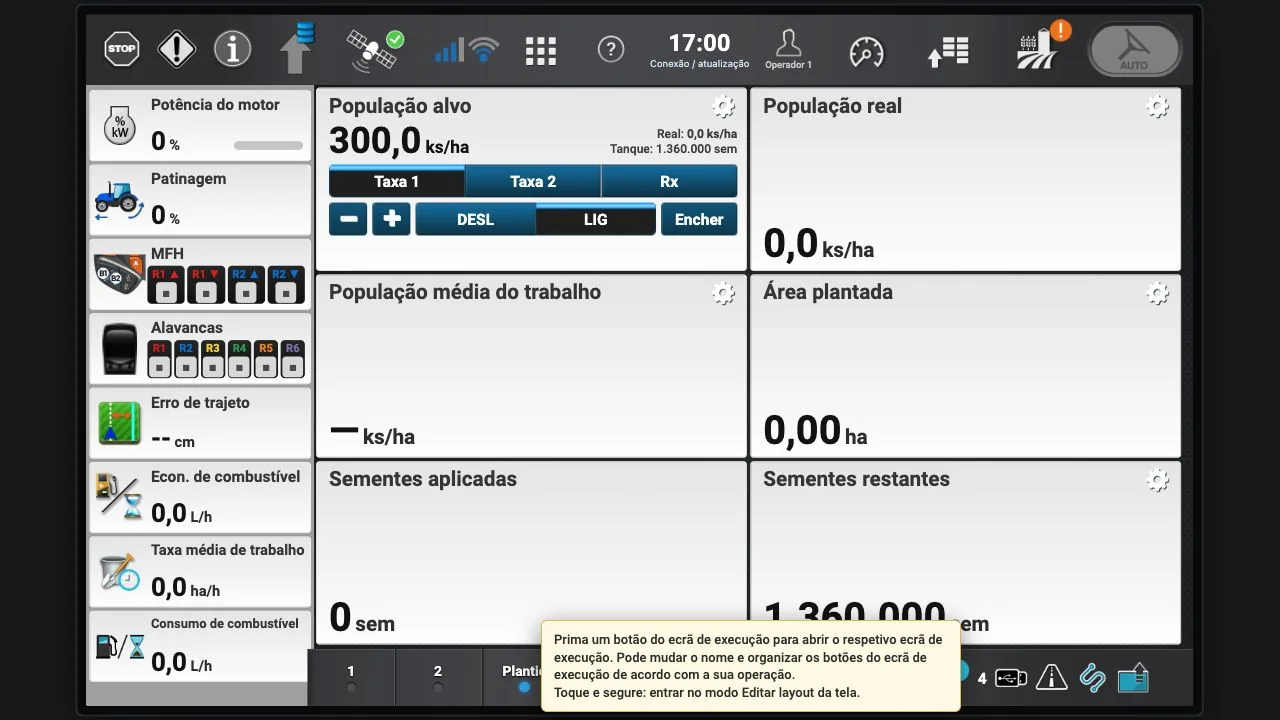The height and width of the screenshot is (720, 1280).
Task: Select the Taxa 1 rate tab
Action: coord(397,181)
